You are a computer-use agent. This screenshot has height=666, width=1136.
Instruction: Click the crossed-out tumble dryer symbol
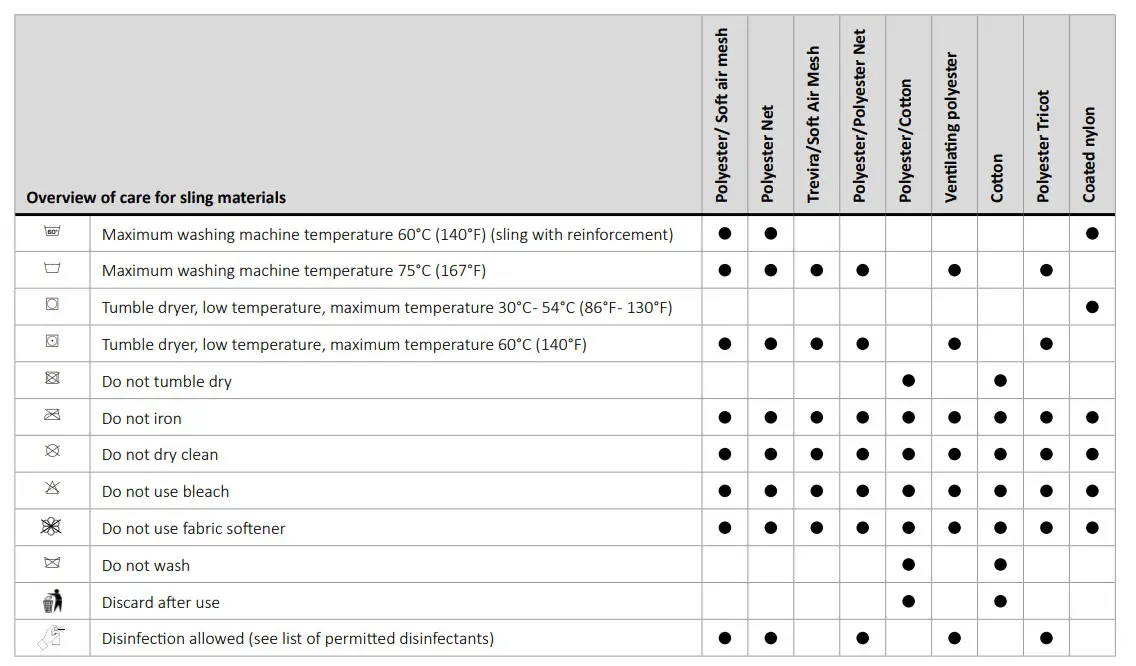pyautogui.click(x=53, y=380)
